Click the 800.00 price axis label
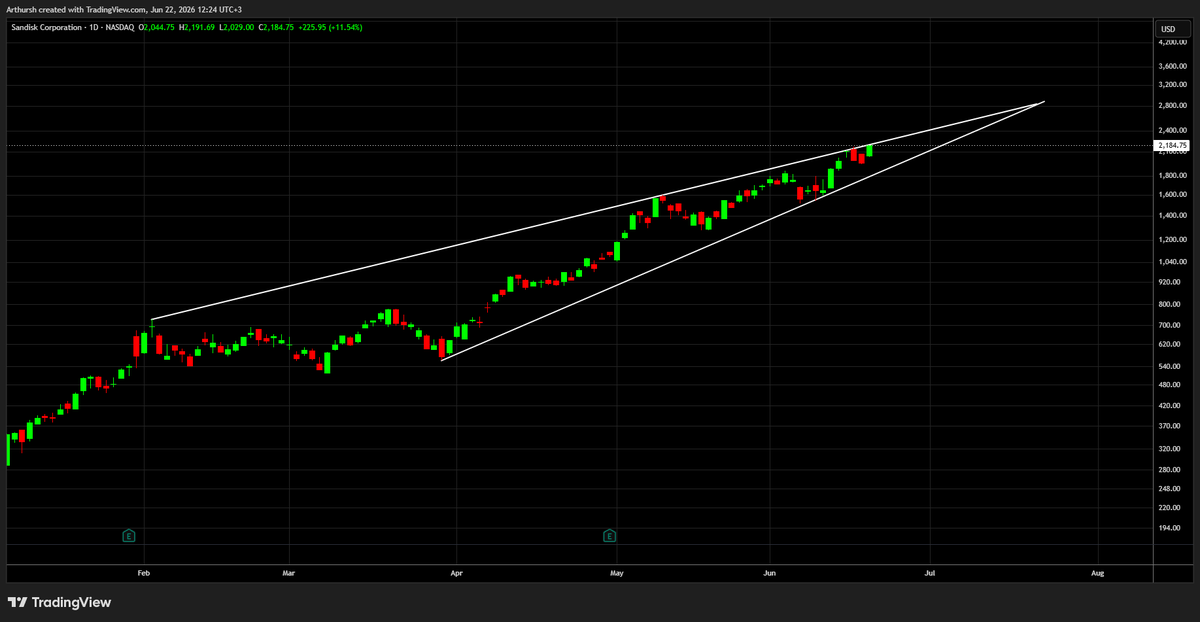 (1170, 304)
